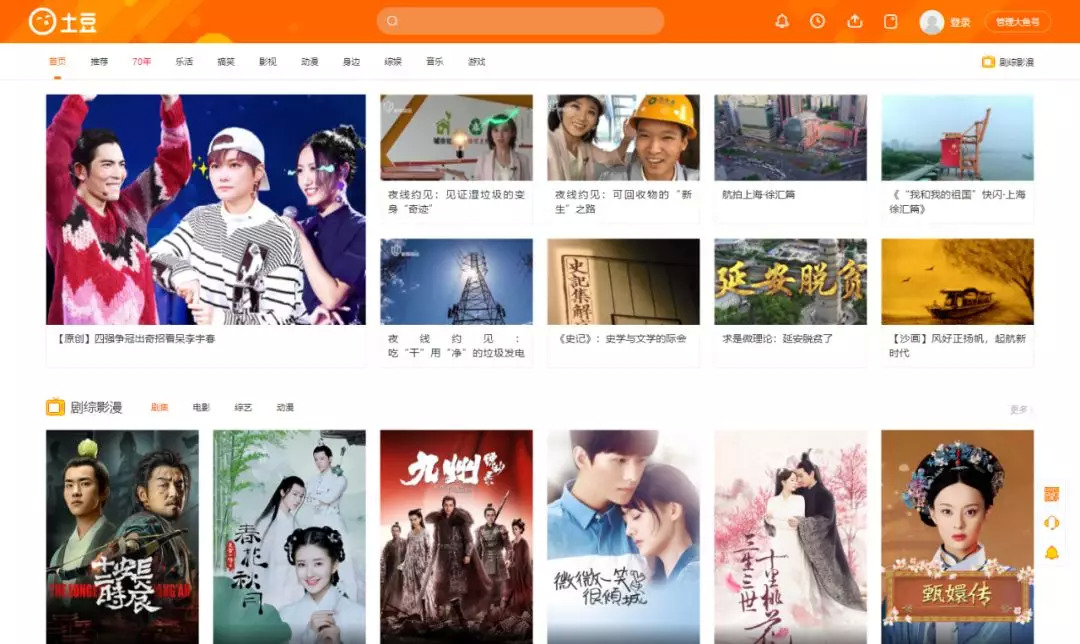Open title 《我和我的祖国》快闪·上海徐汇篇
This screenshot has height=644, width=1080.
click(x=957, y=202)
